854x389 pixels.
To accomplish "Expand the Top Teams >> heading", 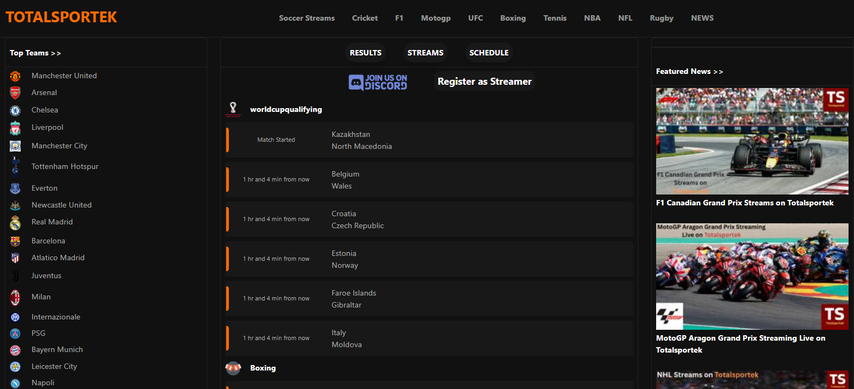I will click(35, 53).
